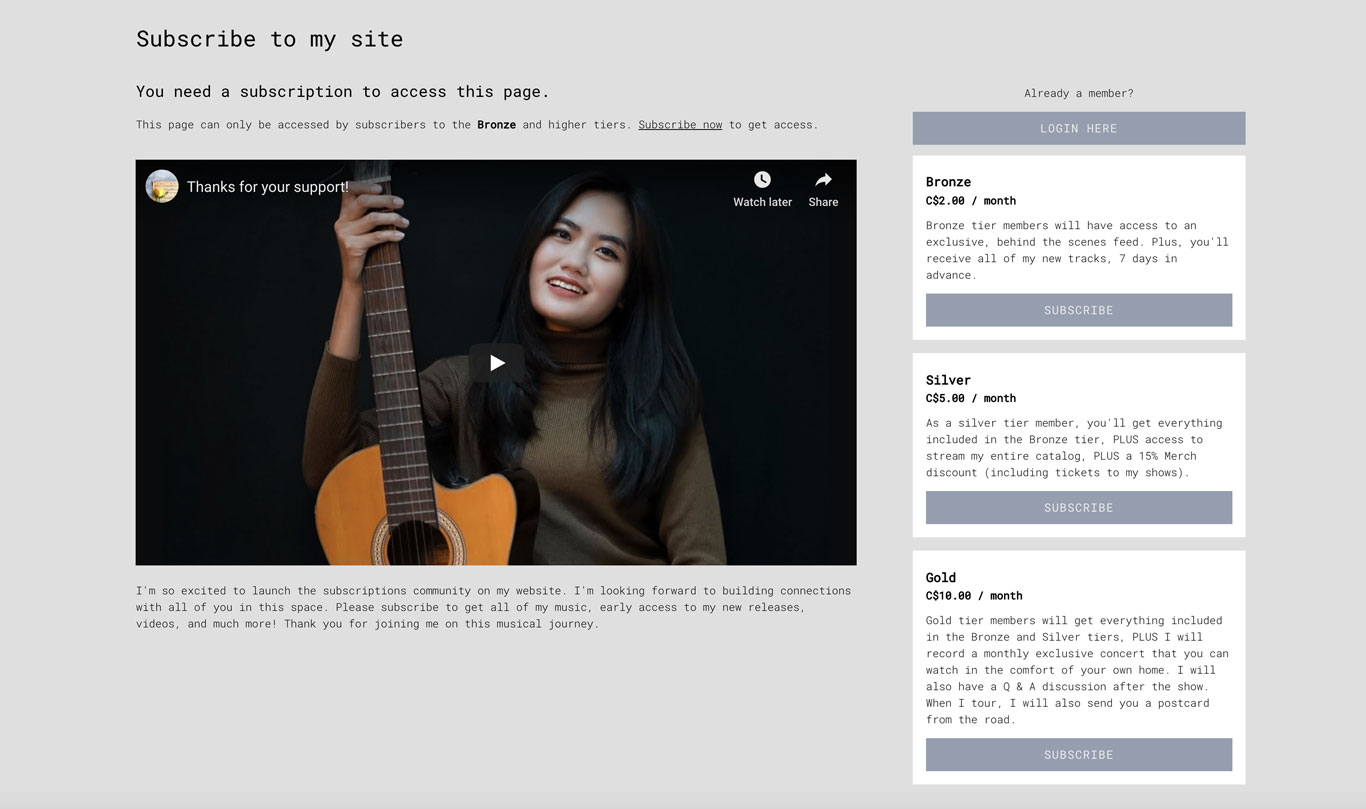Click the 'I'm so excited to launch' paragraph
The image size is (1366, 809).
click(494, 607)
